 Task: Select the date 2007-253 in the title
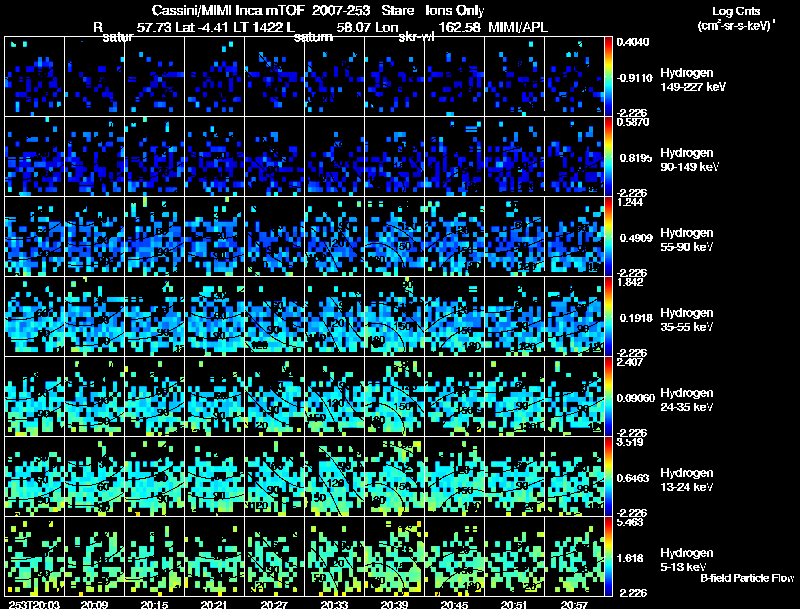point(341,11)
